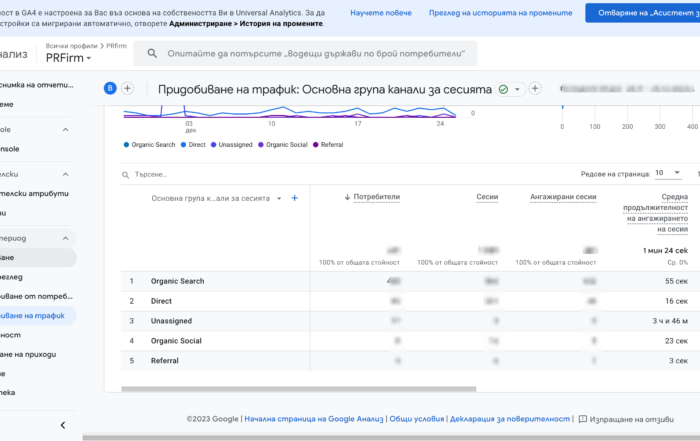The height and width of the screenshot is (441, 700).
Task: Click the table search magnifier icon
Action: tap(125, 175)
